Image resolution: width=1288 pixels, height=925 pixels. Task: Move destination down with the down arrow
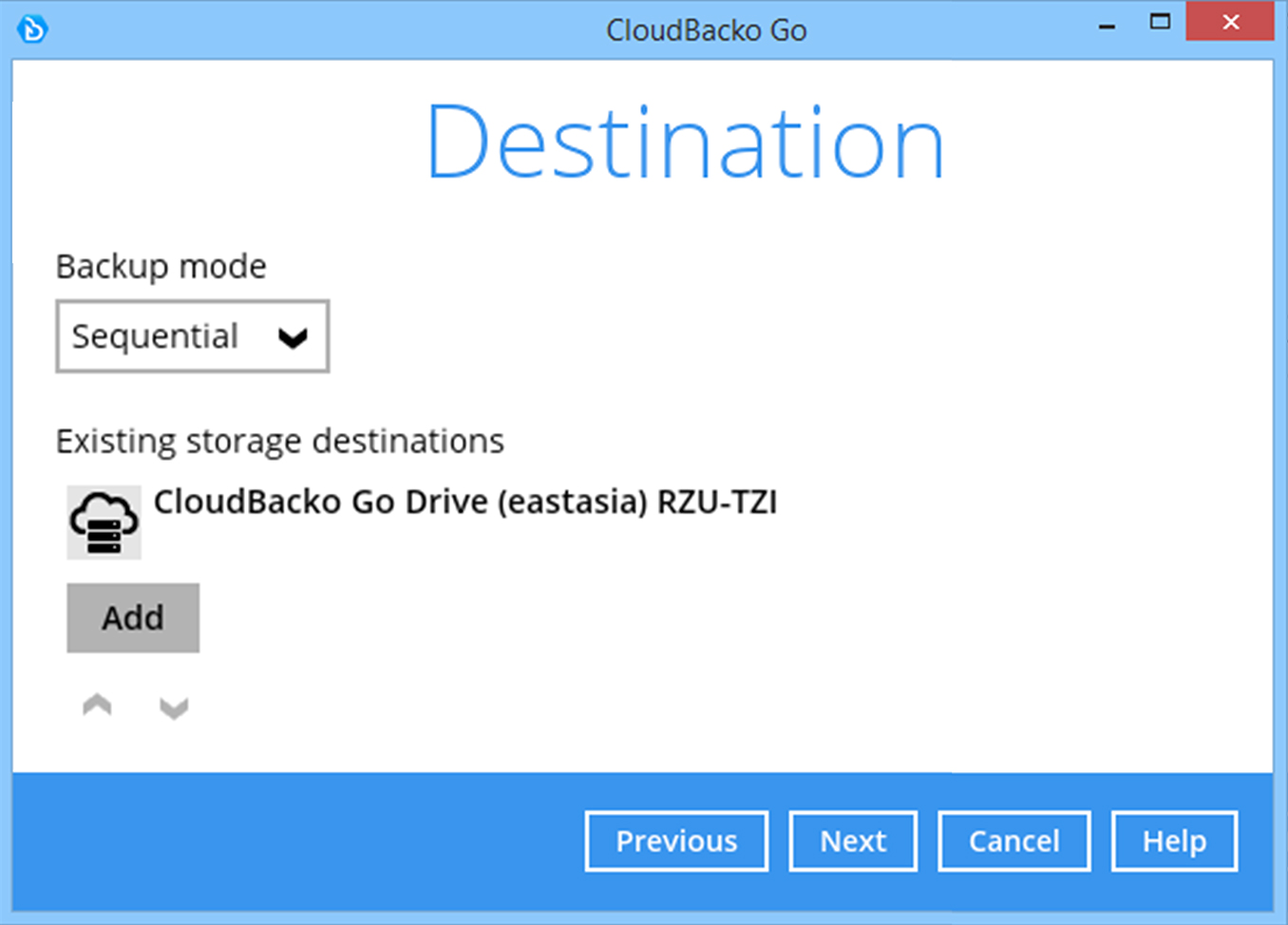point(174,708)
